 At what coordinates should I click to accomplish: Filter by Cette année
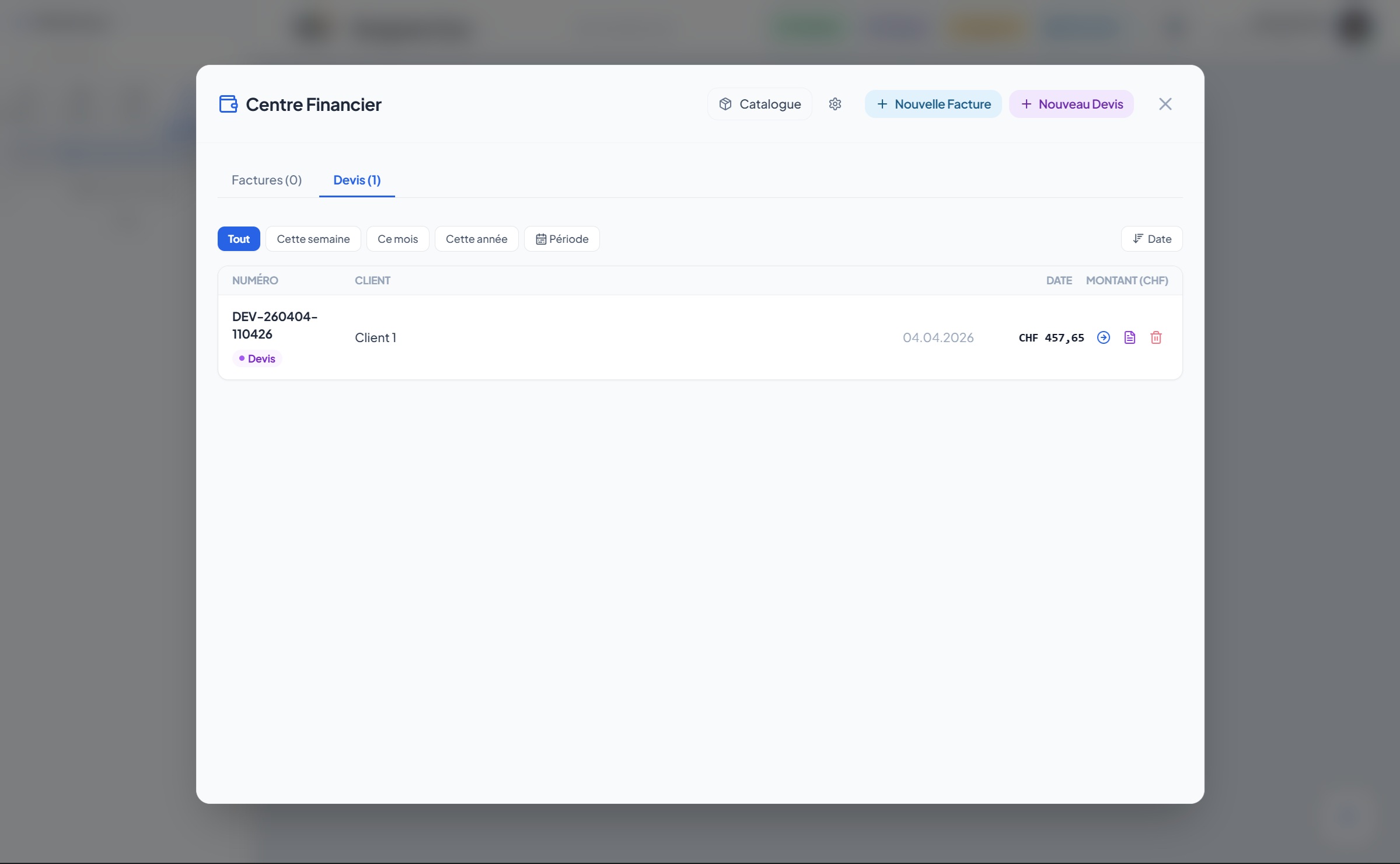[x=476, y=239]
